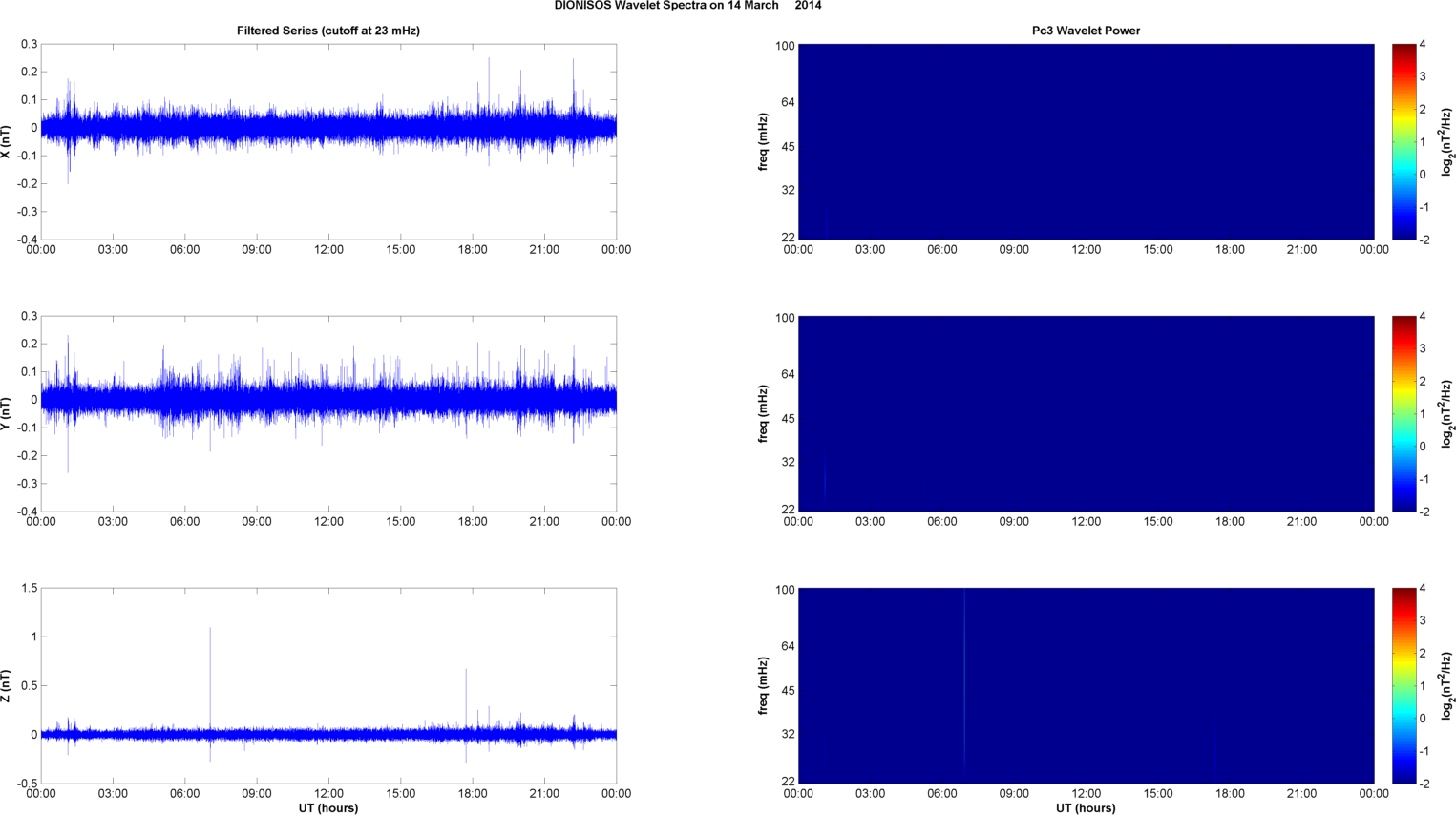Click the Y component filtered series trace

328,400
